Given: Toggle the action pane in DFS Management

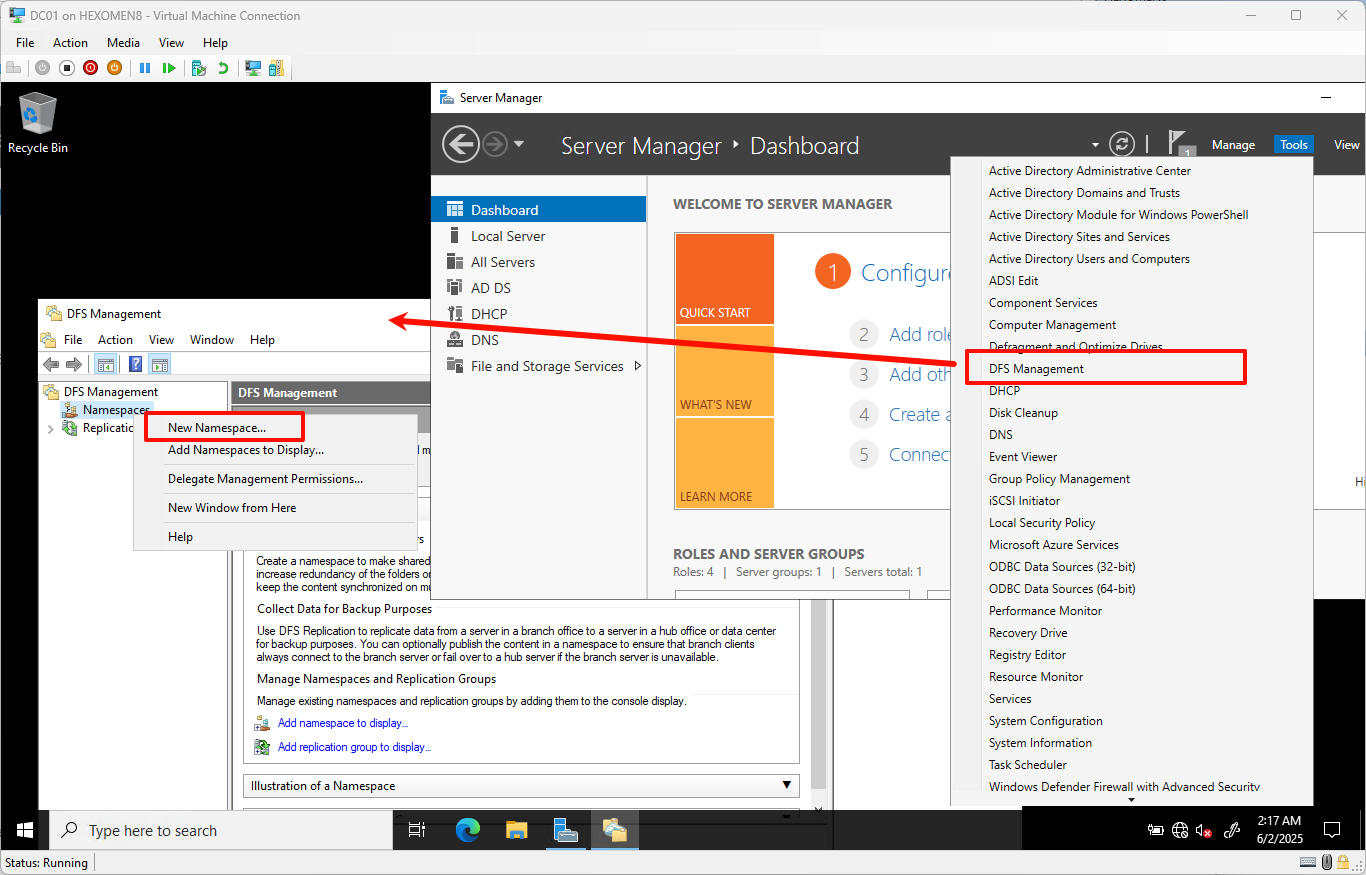Looking at the screenshot, I should (159, 363).
